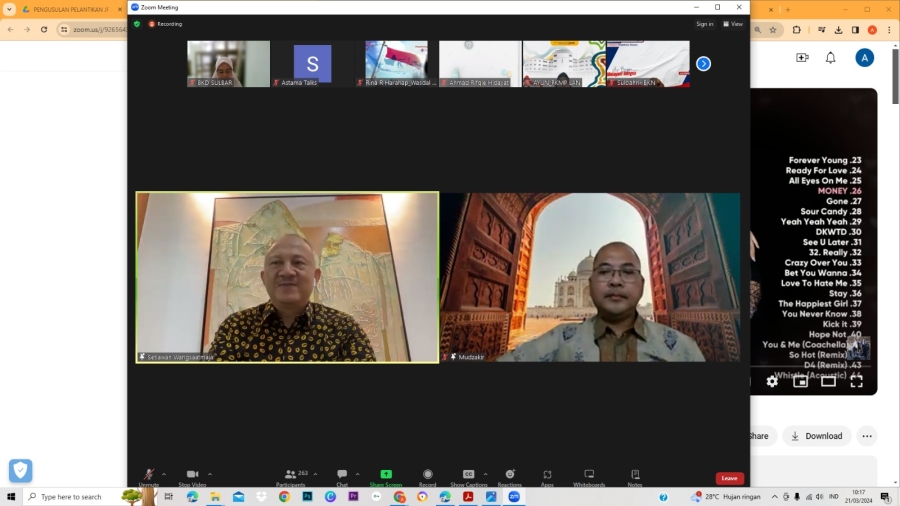The image size is (900, 506).
Task: Open File Explorer from taskbar
Action: tap(215, 496)
